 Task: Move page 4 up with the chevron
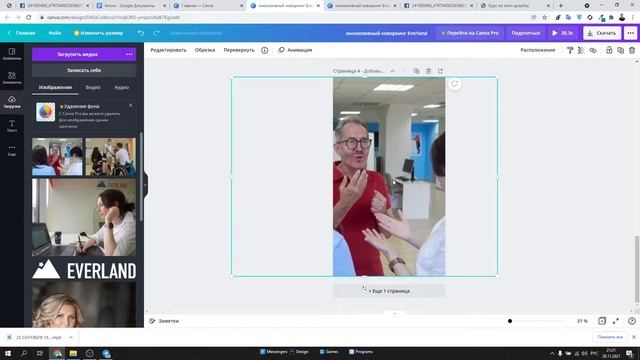[x=393, y=71]
